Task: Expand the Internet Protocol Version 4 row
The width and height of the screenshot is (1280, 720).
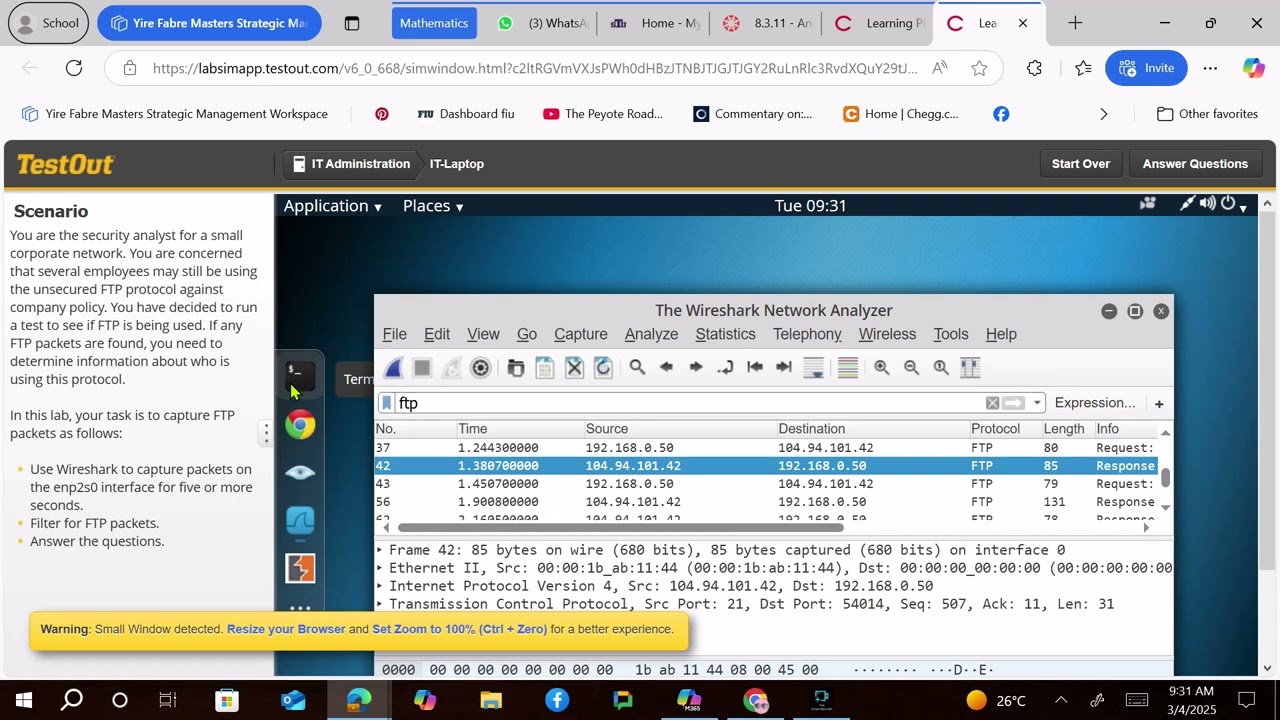Action: (x=380, y=586)
